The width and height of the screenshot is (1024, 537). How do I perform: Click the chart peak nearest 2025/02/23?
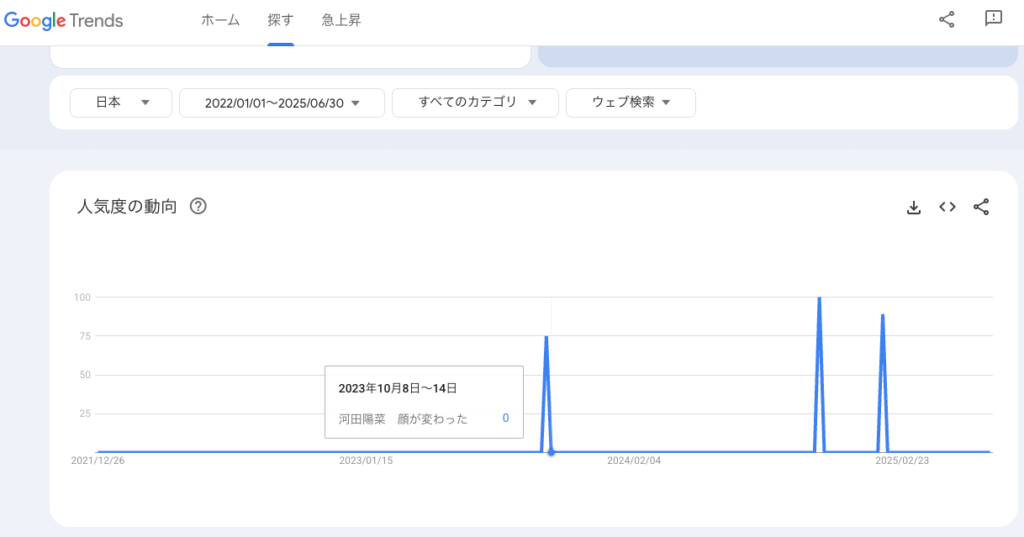point(882,316)
